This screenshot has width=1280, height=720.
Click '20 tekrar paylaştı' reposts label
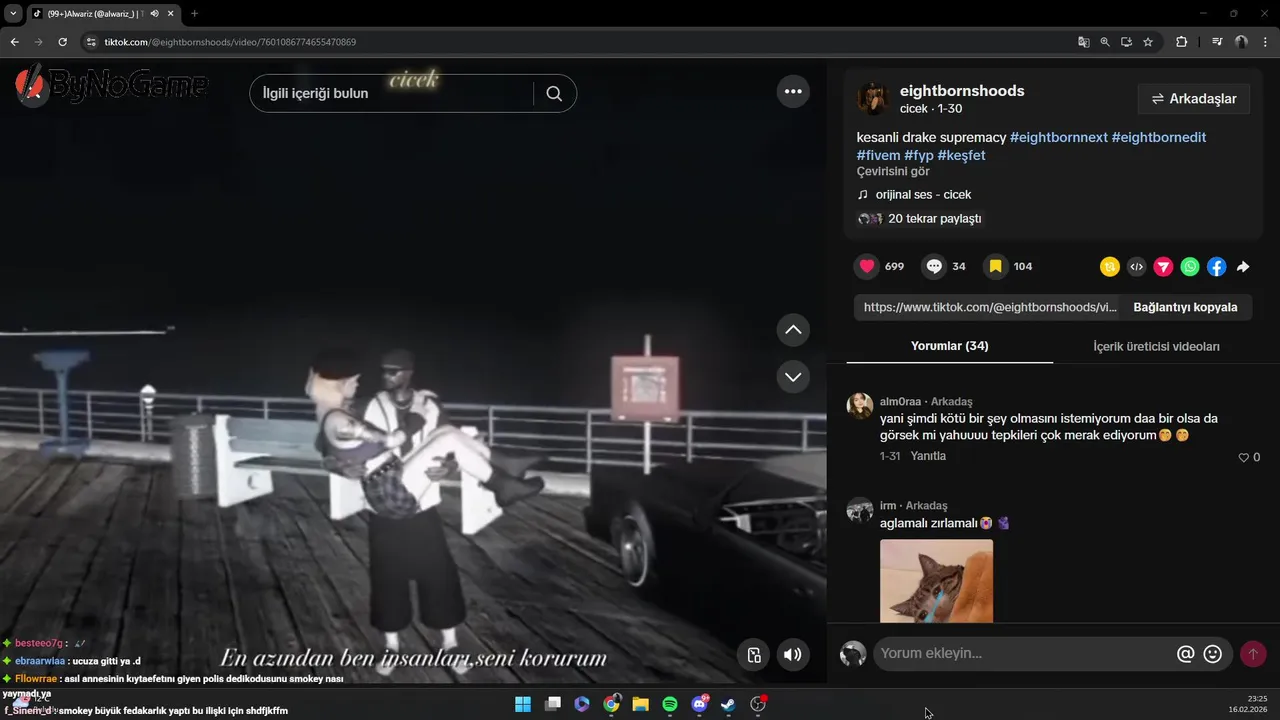click(935, 219)
